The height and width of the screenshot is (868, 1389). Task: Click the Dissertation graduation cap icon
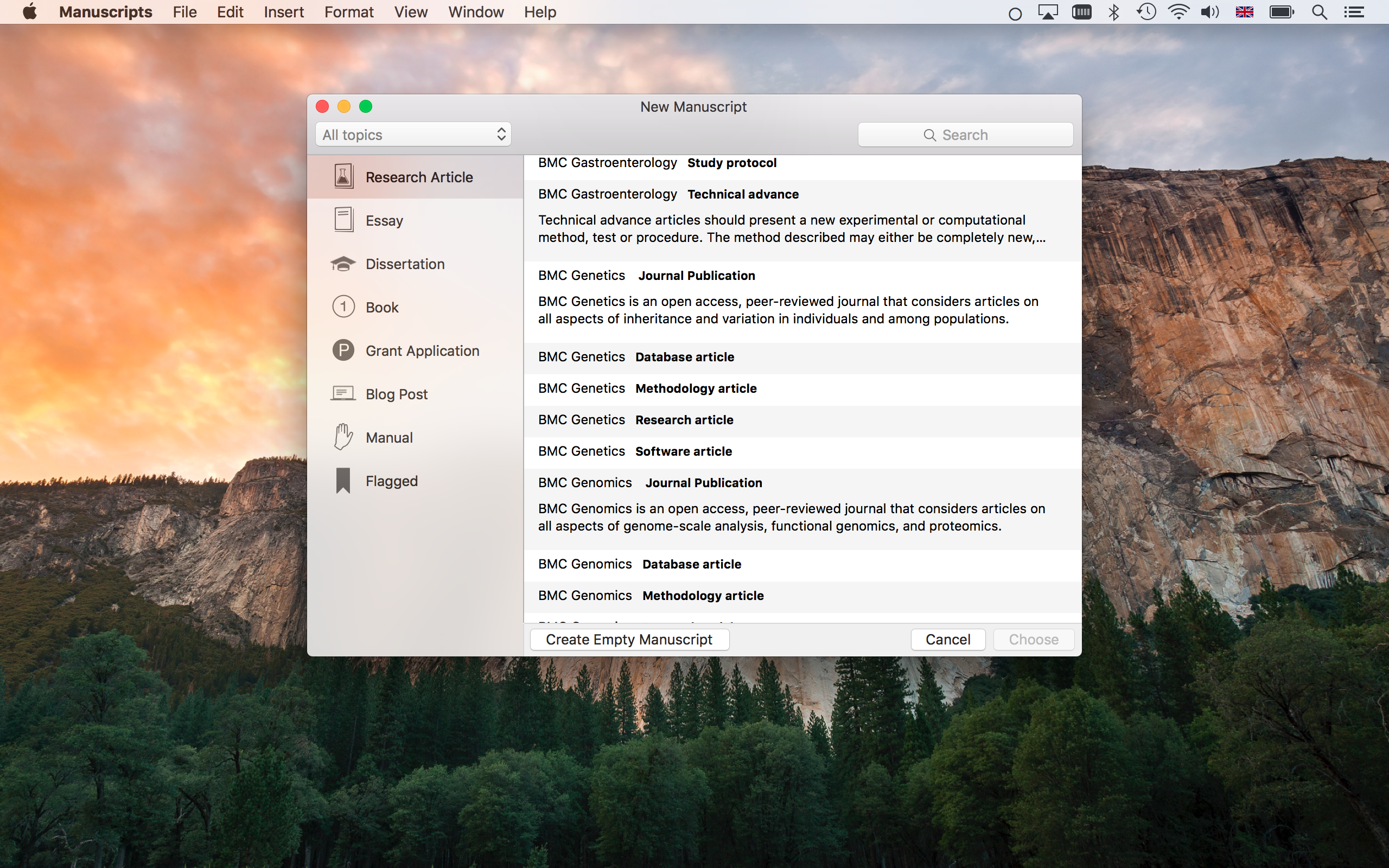pyautogui.click(x=343, y=264)
